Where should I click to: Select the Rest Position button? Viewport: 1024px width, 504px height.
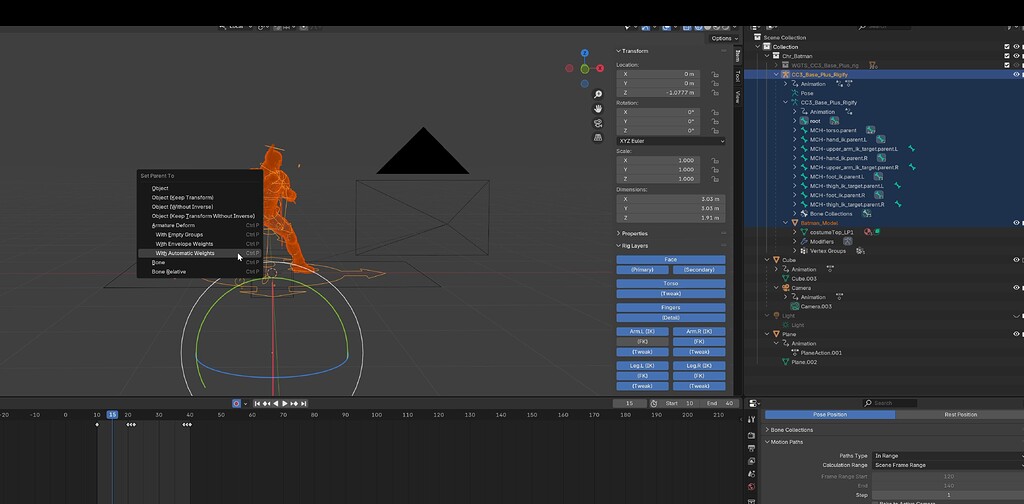pyautogui.click(x=960, y=415)
